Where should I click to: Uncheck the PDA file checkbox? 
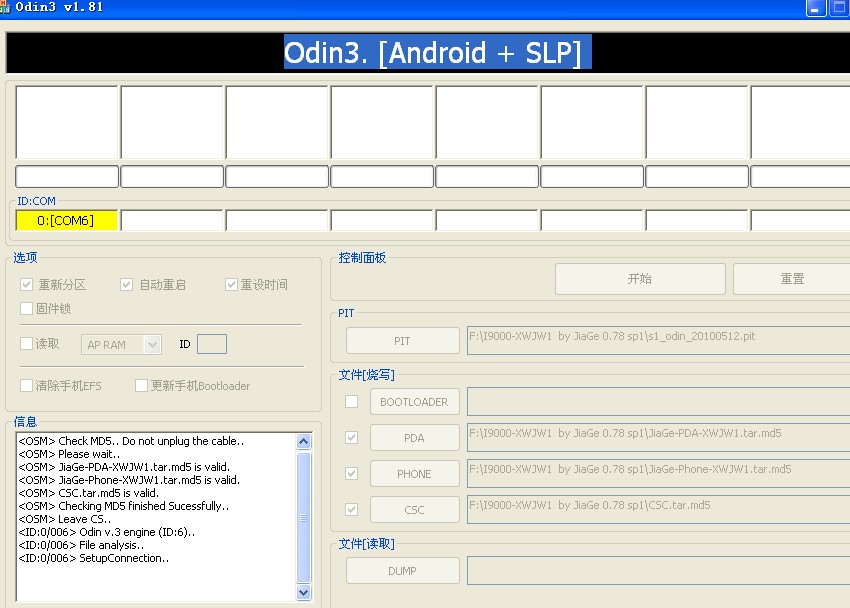click(351, 437)
